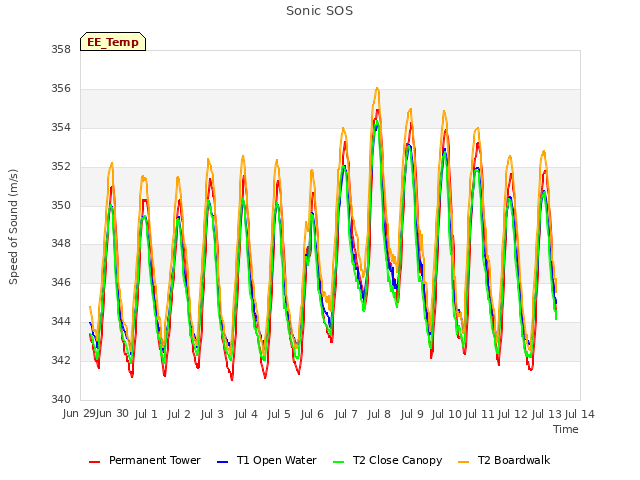Click the Jul 13 x-axis date label
The width and height of the screenshot is (640, 480).
pyautogui.click(x=547, y=414)
